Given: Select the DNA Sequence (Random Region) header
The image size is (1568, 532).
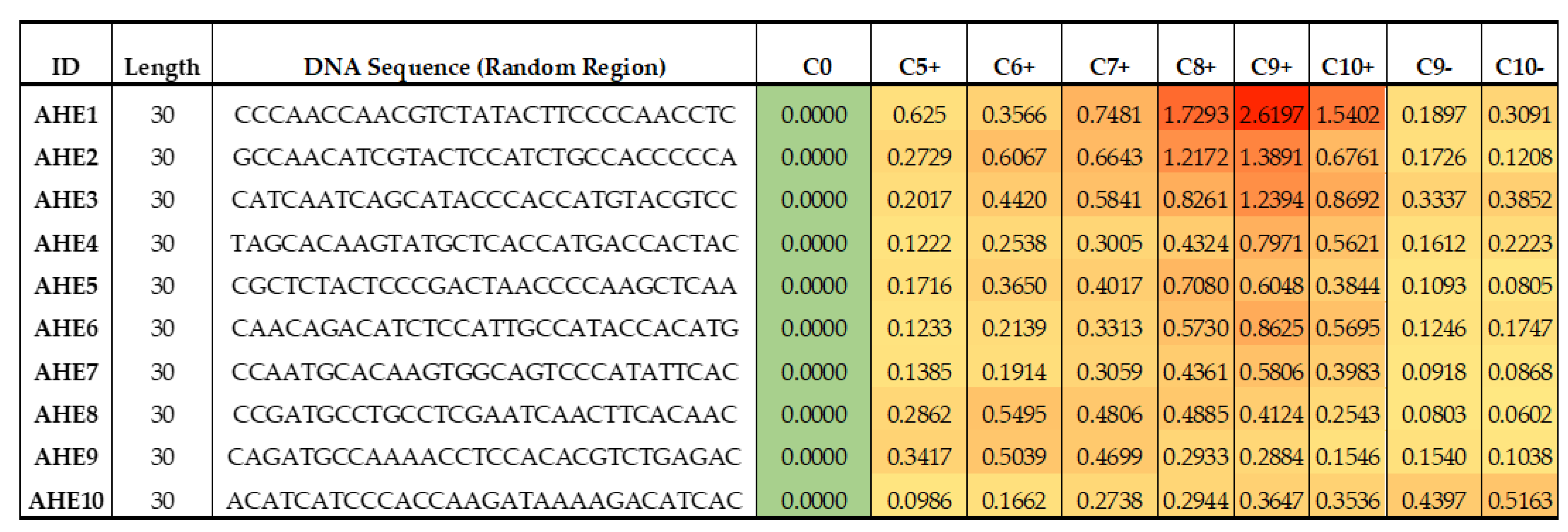Looking at the screenshot, I should (485, 66).
